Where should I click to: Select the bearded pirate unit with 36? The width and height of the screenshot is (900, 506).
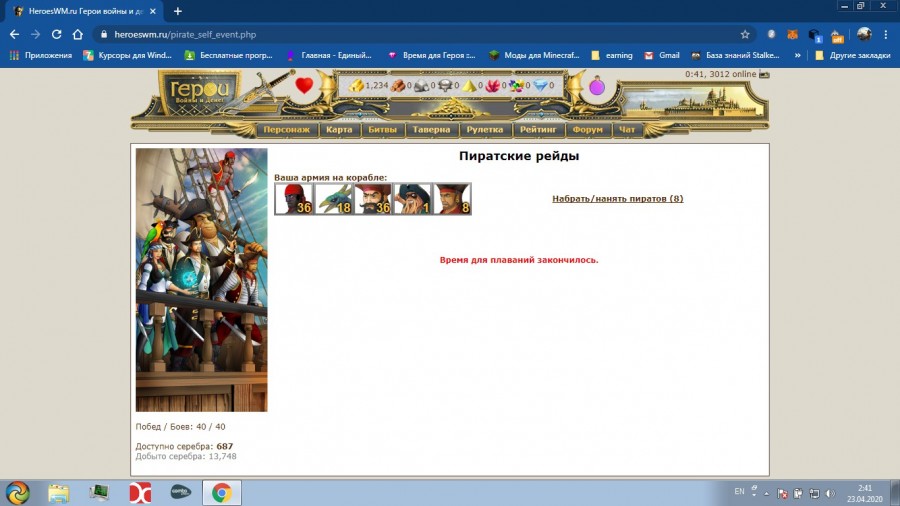click(x=373, y=199)
